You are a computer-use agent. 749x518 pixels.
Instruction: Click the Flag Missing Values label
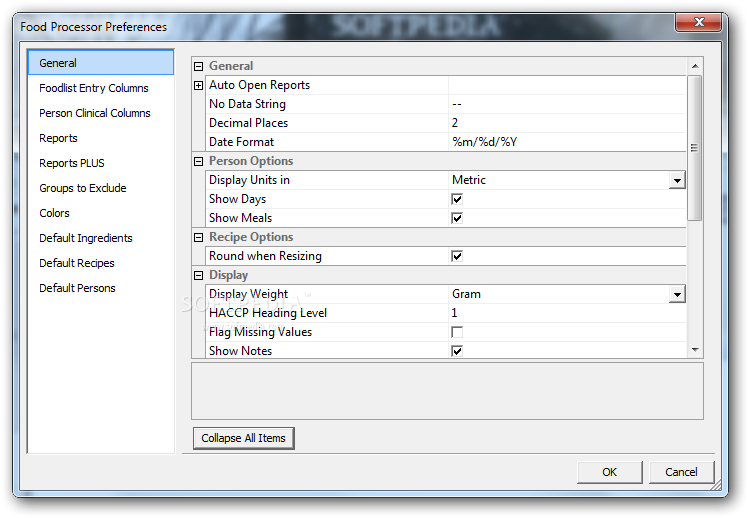(x=260, y=332)
